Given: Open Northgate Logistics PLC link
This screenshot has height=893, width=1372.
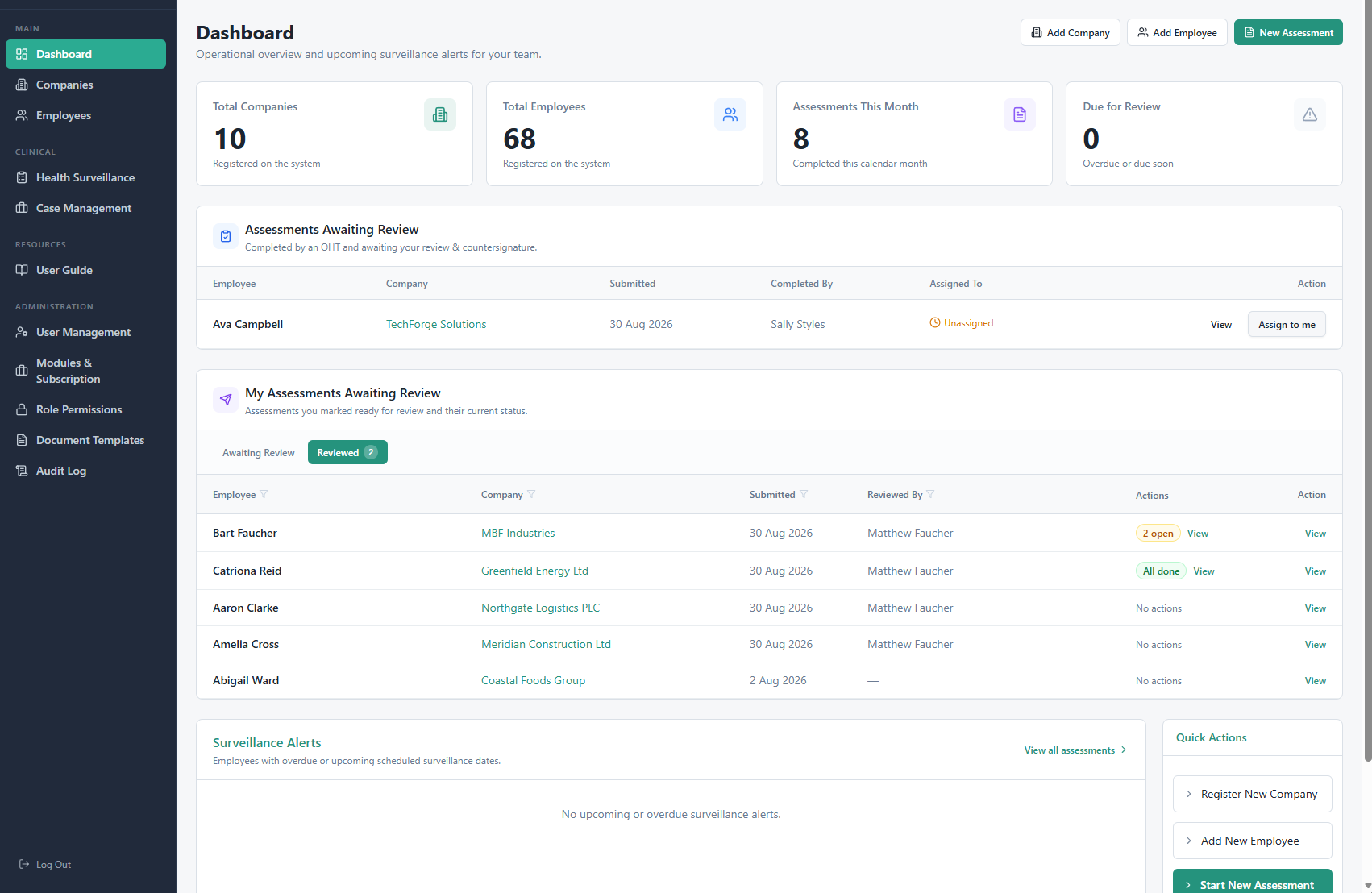Looking at the screenshot, I should pyautogui.click(x=540, y=608).
